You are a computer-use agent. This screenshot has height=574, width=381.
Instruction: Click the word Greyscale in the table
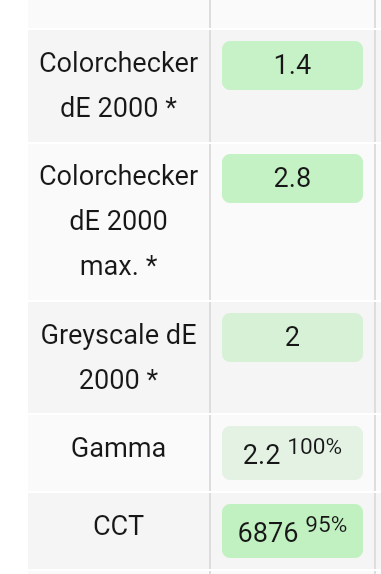tap(101, 336)
